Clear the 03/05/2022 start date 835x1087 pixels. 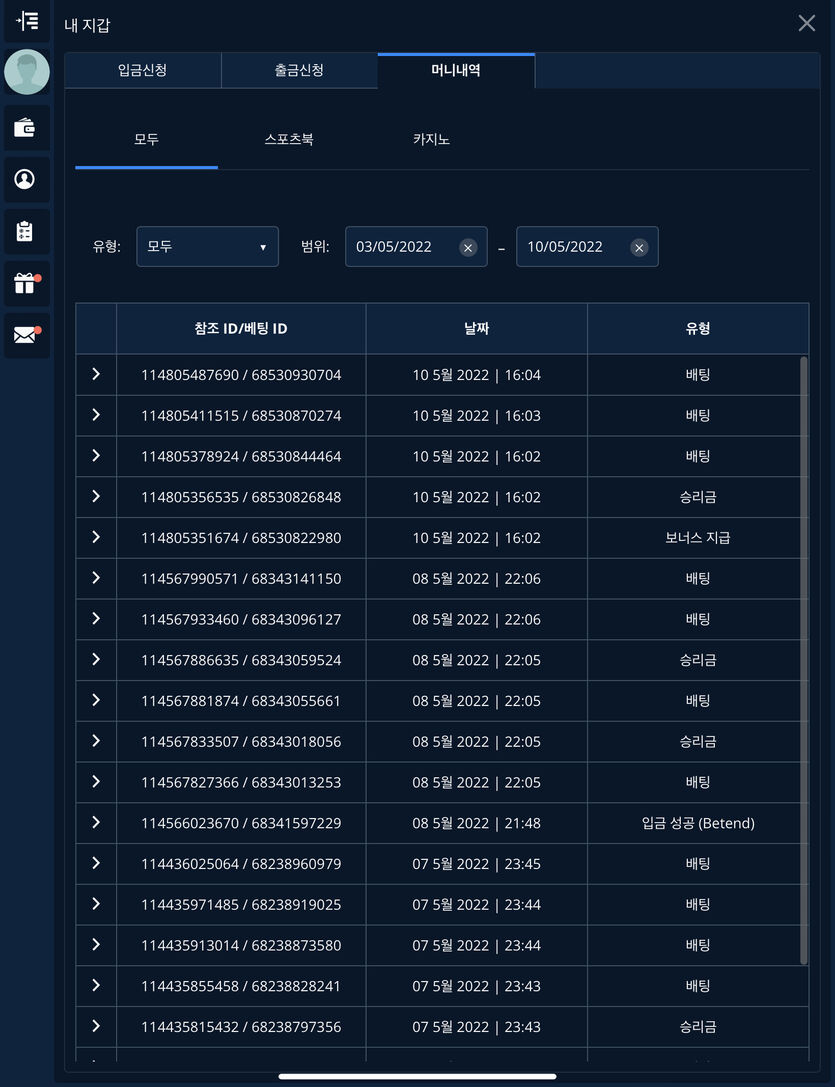(x=468, y=247)
